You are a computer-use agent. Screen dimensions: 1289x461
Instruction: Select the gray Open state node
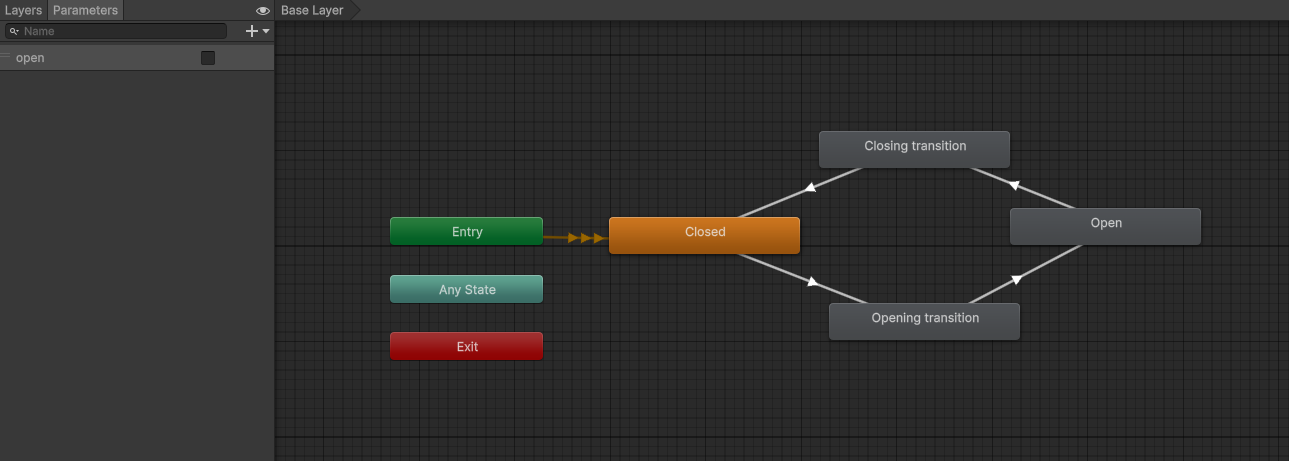pyautogui.click(x=1105, y=226)
